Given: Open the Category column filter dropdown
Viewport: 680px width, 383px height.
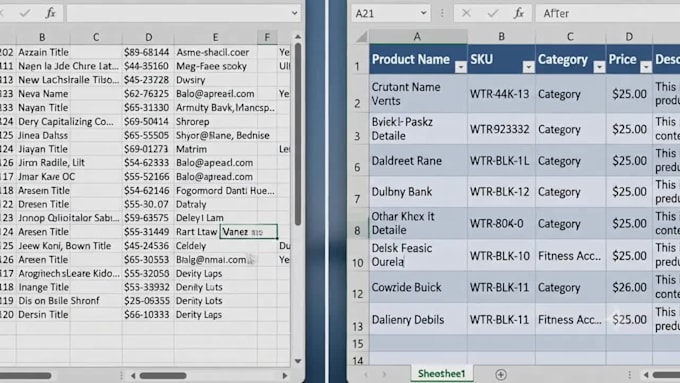Looking at the screenshot, I should coord(599,67).
